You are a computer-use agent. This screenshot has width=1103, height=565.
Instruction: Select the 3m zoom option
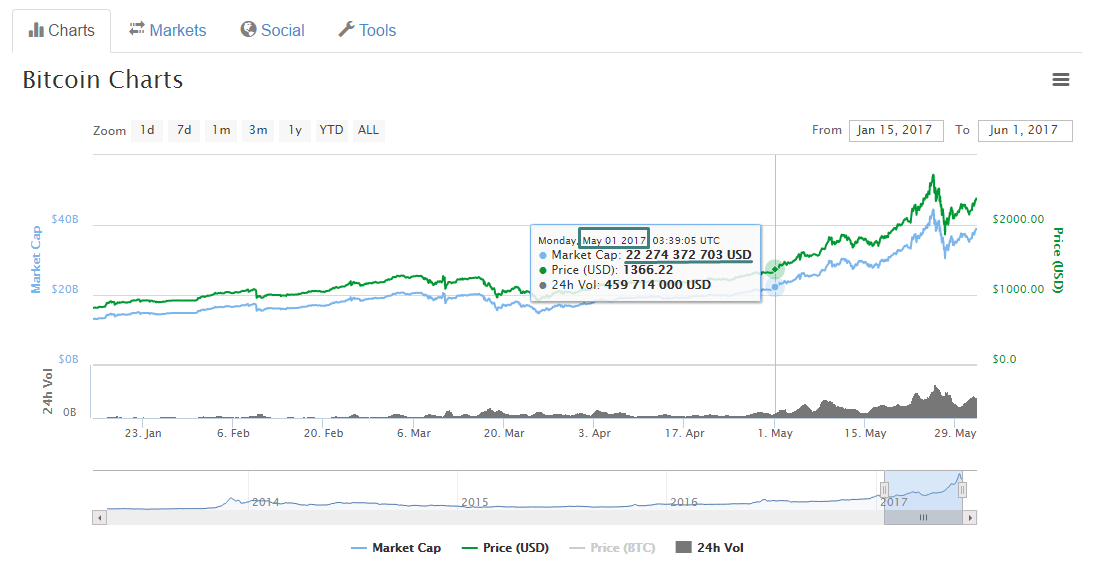tap(258, 130)
